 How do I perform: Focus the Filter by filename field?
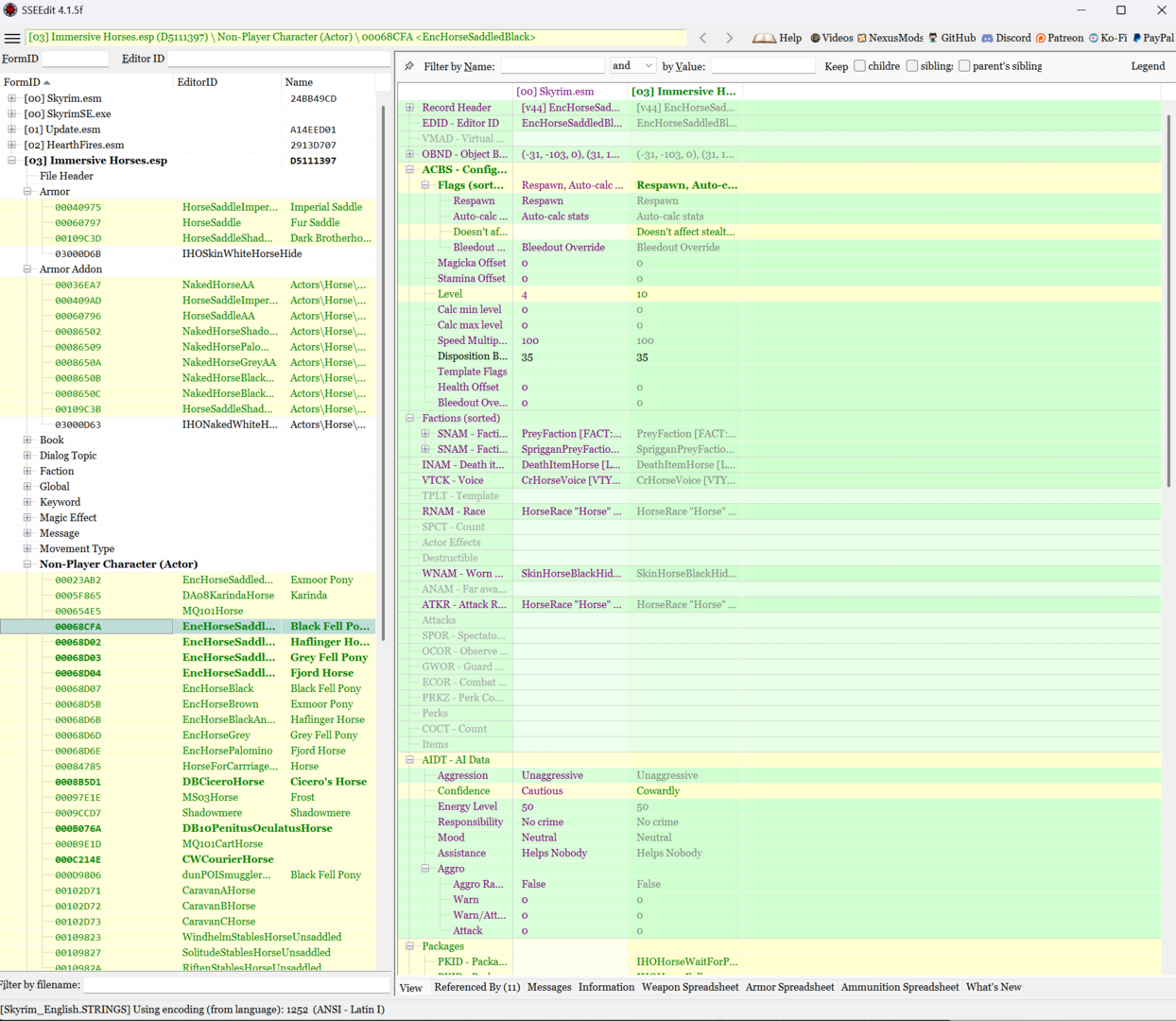click(x=236, y=985)
